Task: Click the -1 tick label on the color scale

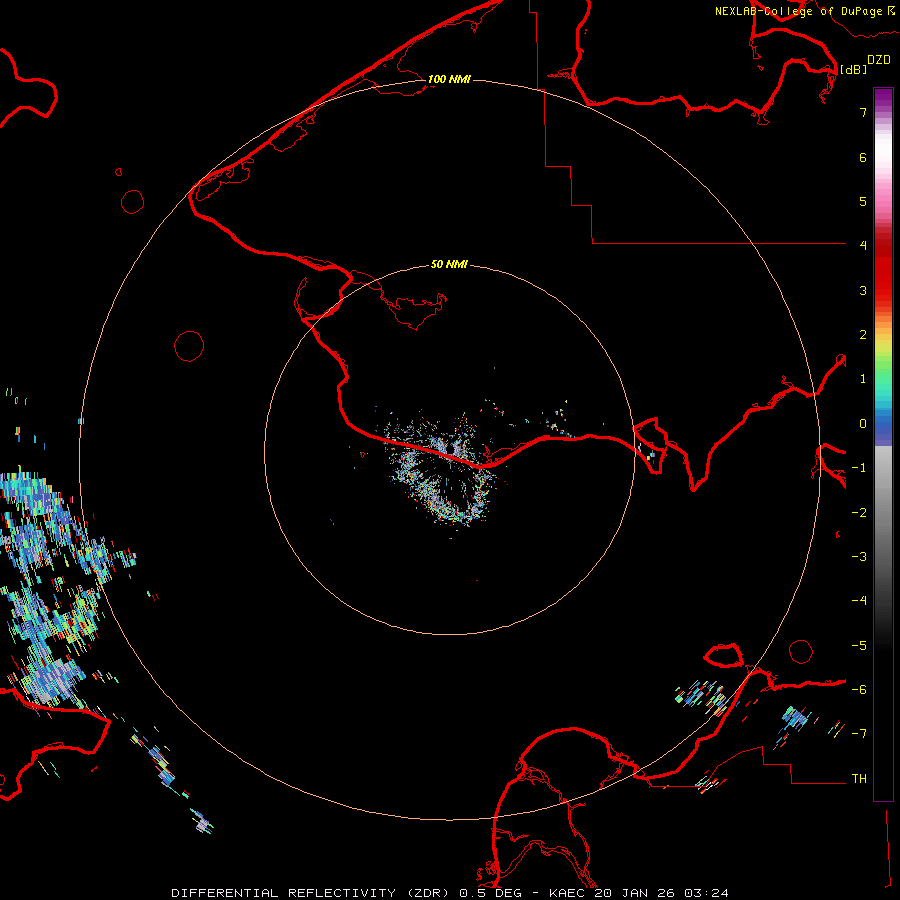Action: click(859, 468)
